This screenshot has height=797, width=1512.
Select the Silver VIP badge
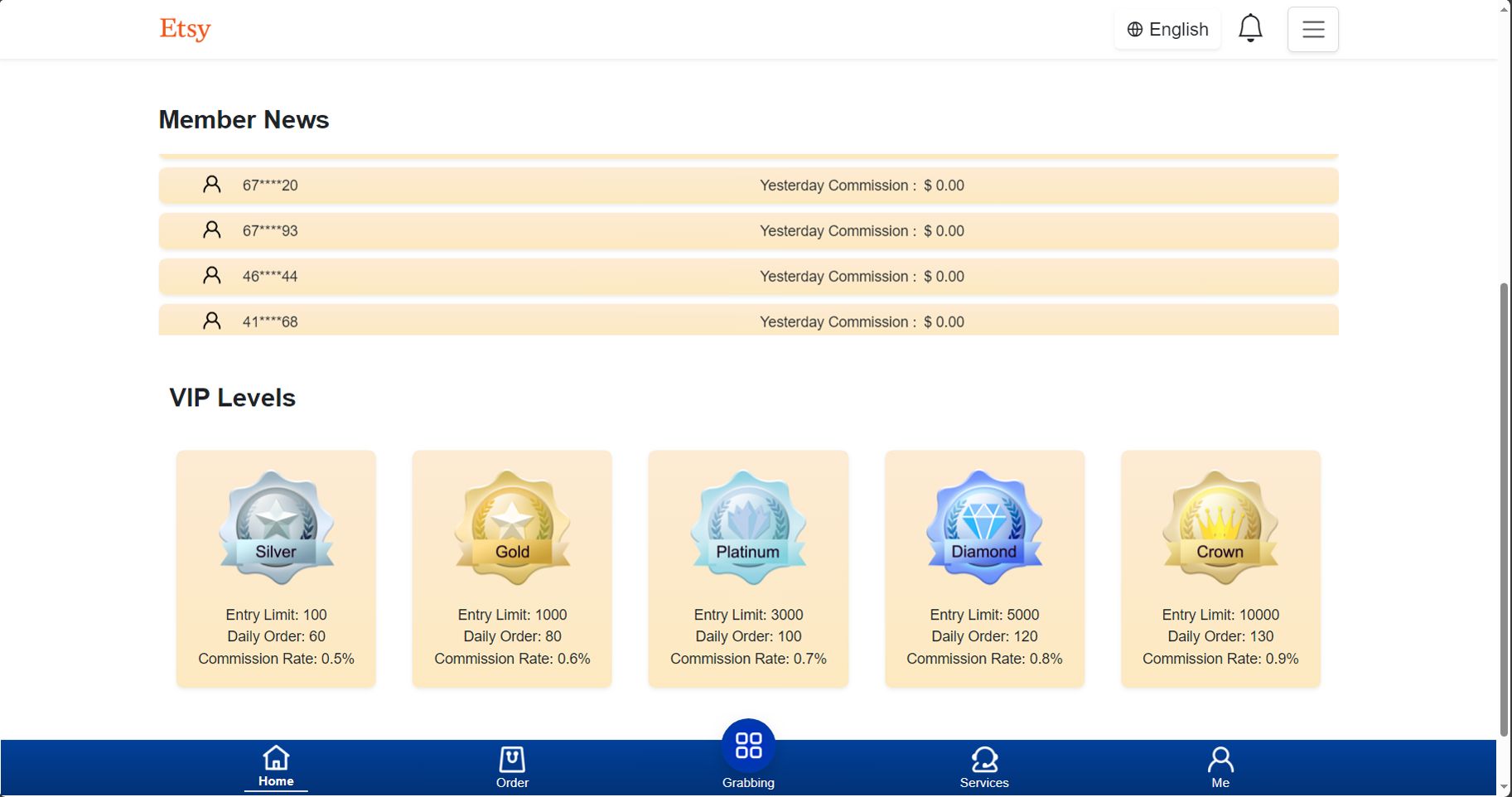pos(276,528)
